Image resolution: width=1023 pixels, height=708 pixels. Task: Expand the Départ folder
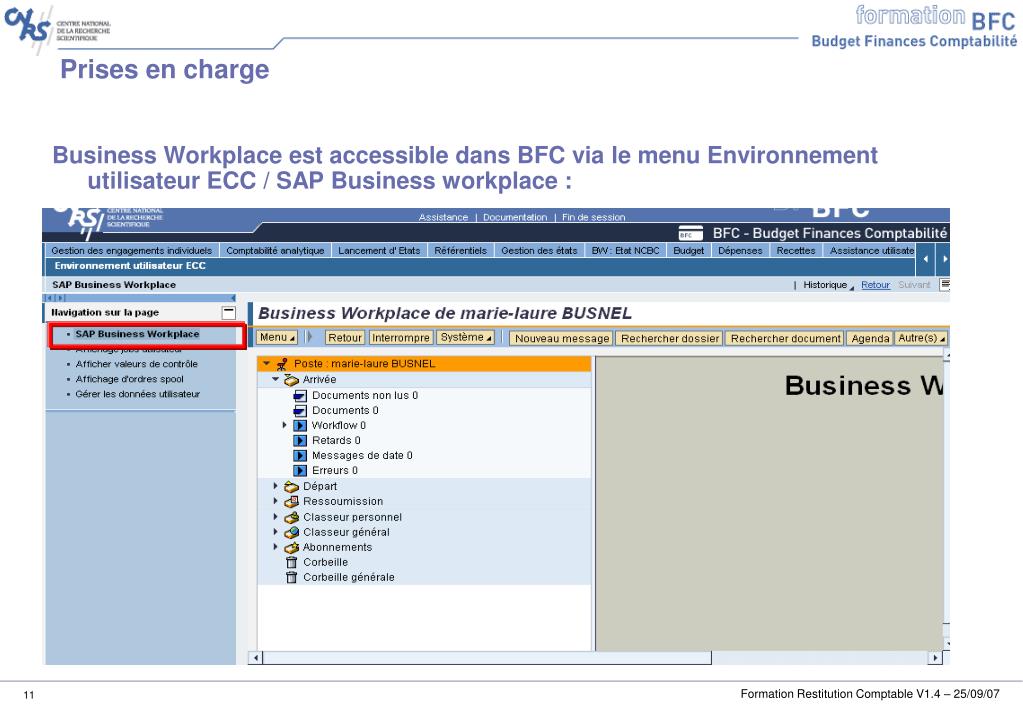[x=275, y=486]
